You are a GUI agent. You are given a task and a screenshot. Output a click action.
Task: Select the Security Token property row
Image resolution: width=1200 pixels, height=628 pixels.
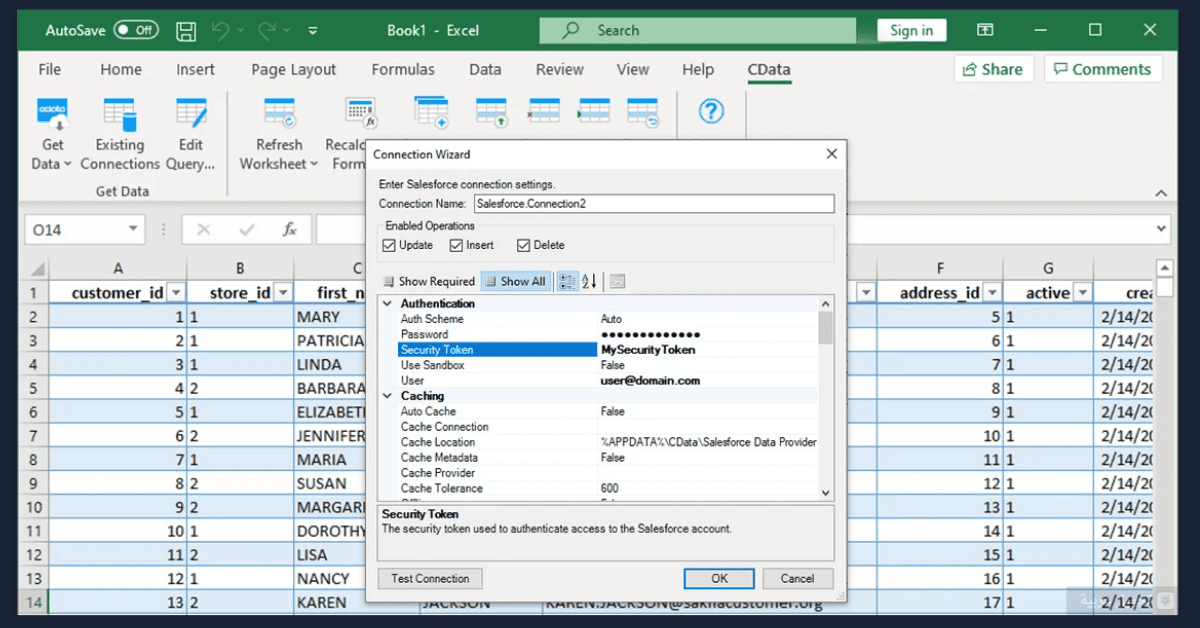click(x=607, y=350)
